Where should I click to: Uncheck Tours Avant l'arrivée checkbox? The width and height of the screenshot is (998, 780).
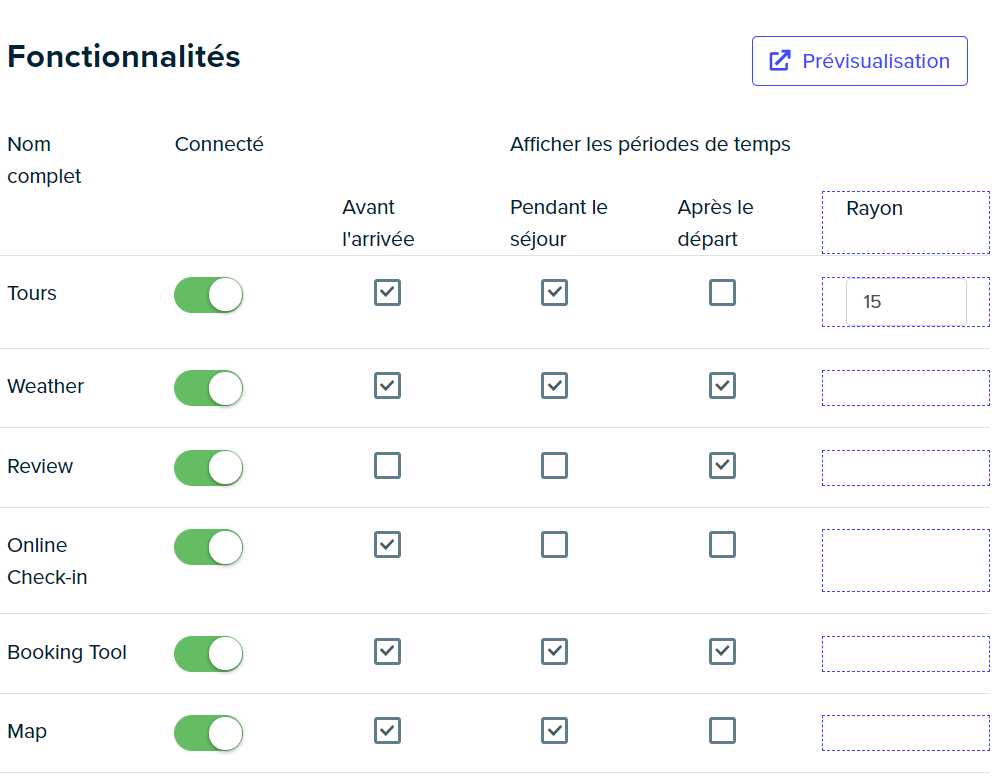click(388, 292)
